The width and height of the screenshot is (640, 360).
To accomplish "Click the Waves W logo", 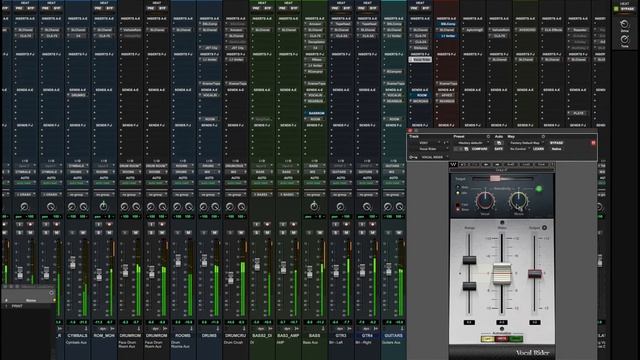I will 453,164.
